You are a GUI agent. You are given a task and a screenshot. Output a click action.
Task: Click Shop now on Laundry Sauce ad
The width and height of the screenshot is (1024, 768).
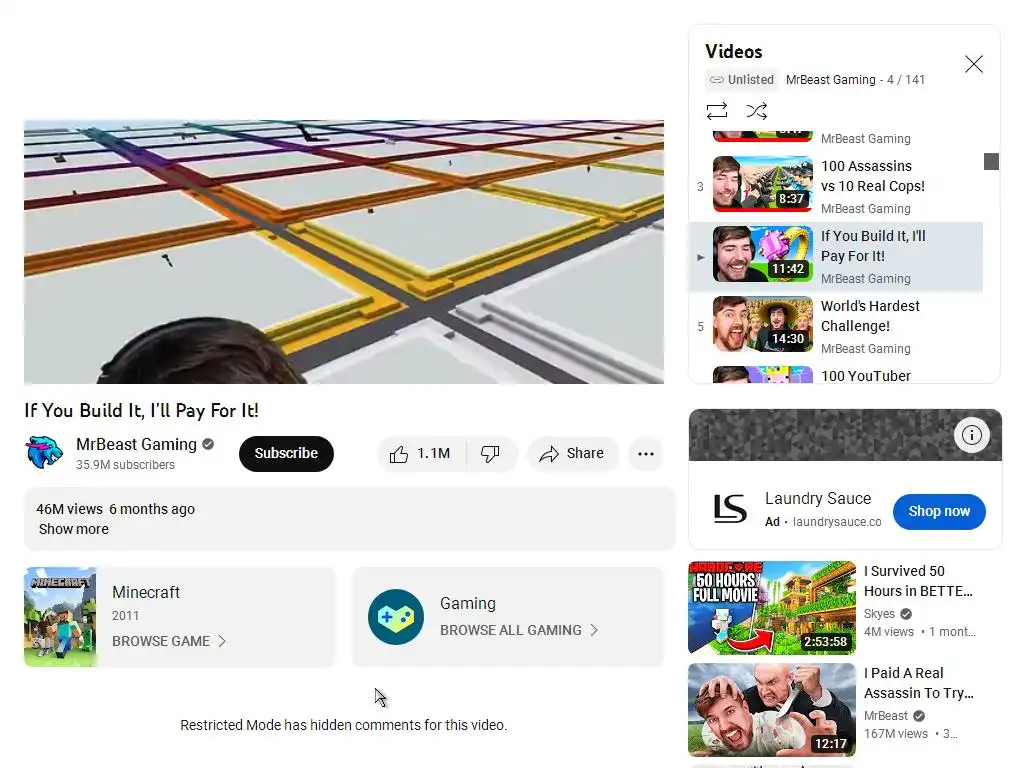pos(939,511)
